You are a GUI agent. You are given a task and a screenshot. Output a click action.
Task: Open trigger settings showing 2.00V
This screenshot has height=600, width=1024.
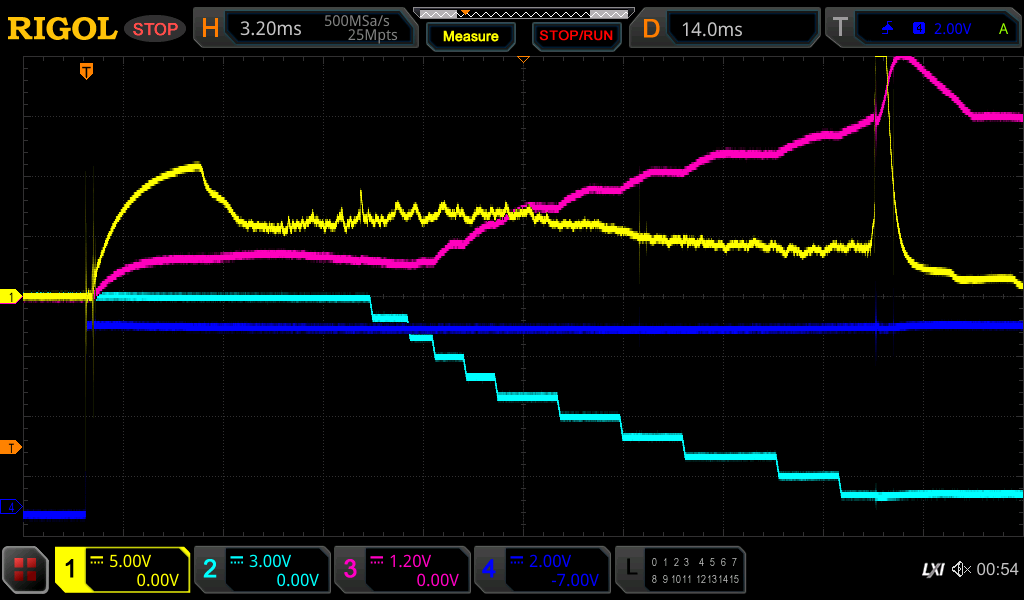tap(922, 29)
